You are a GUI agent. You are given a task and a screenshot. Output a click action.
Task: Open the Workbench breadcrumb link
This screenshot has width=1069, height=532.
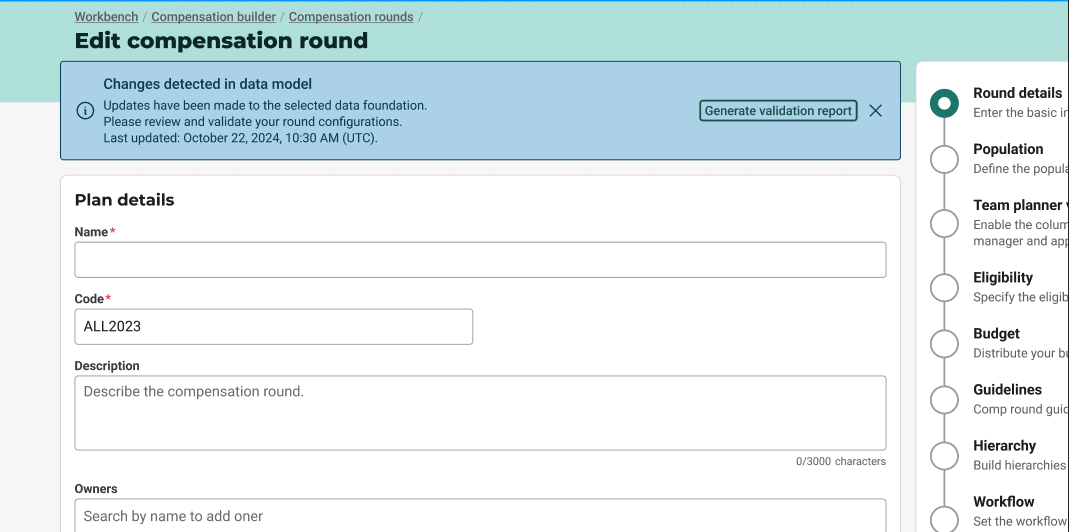click(106, 17)
